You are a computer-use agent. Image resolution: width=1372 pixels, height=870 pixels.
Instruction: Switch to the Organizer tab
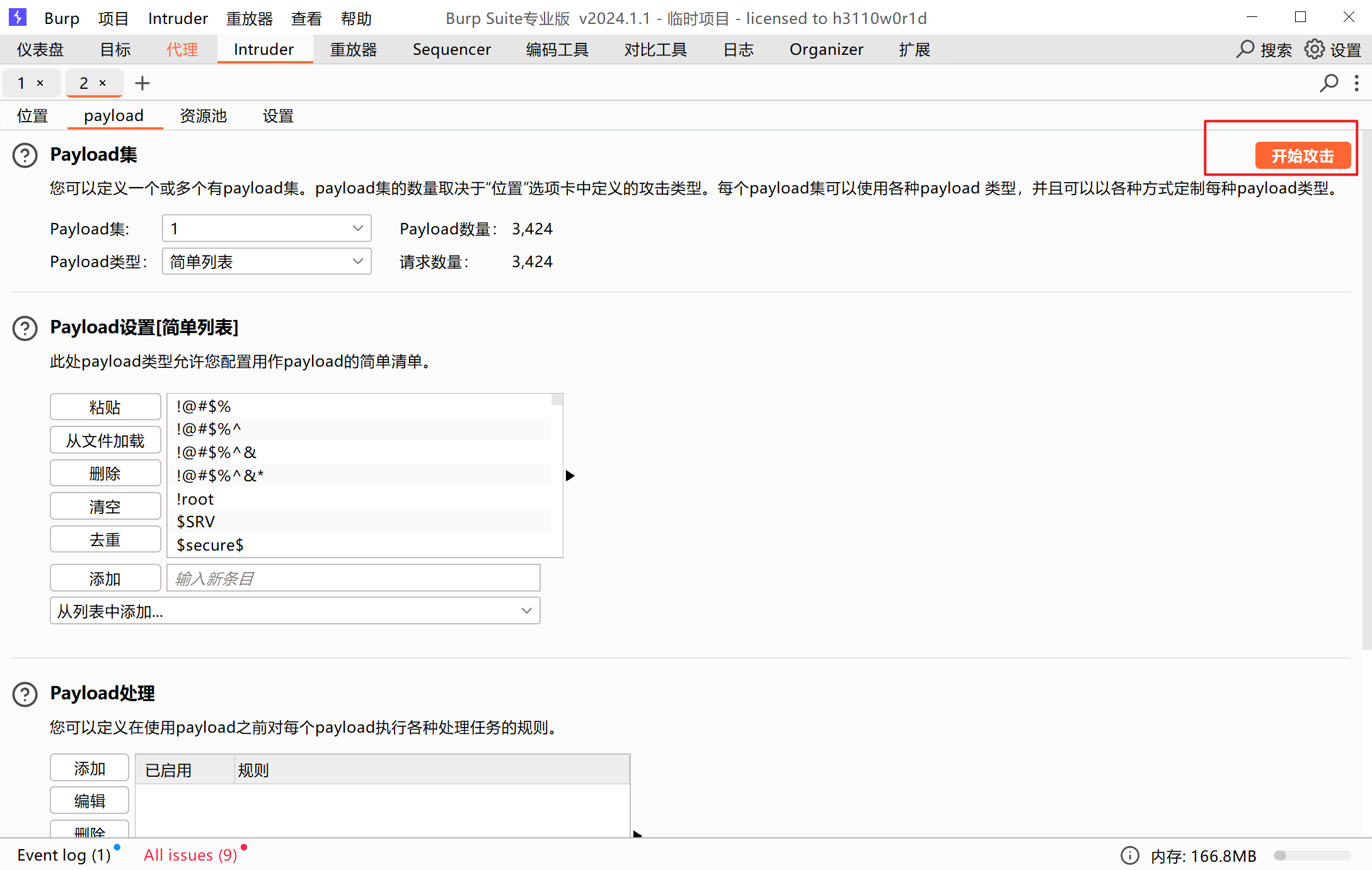826,49
